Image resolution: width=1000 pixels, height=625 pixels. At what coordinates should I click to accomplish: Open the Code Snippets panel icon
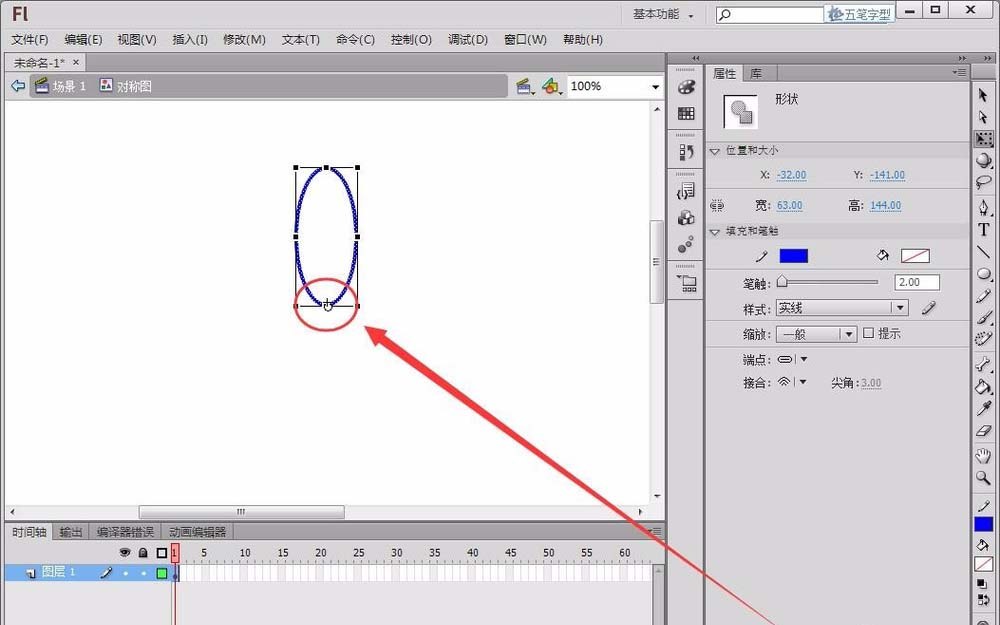pyautogui.click(x=686, y=191)
